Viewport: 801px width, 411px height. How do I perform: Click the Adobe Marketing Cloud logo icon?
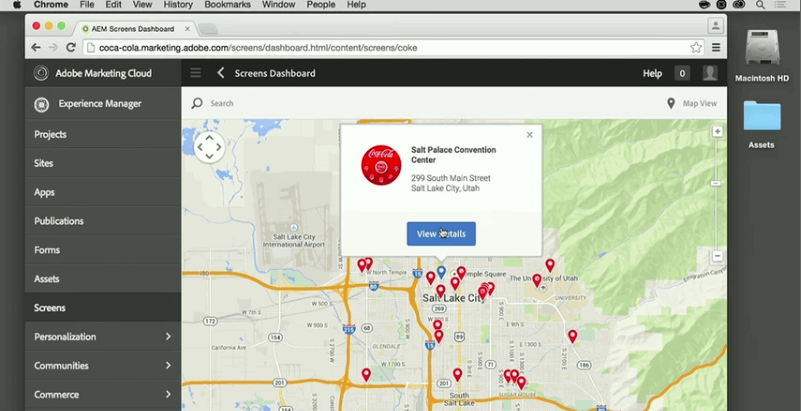(41, 73)
